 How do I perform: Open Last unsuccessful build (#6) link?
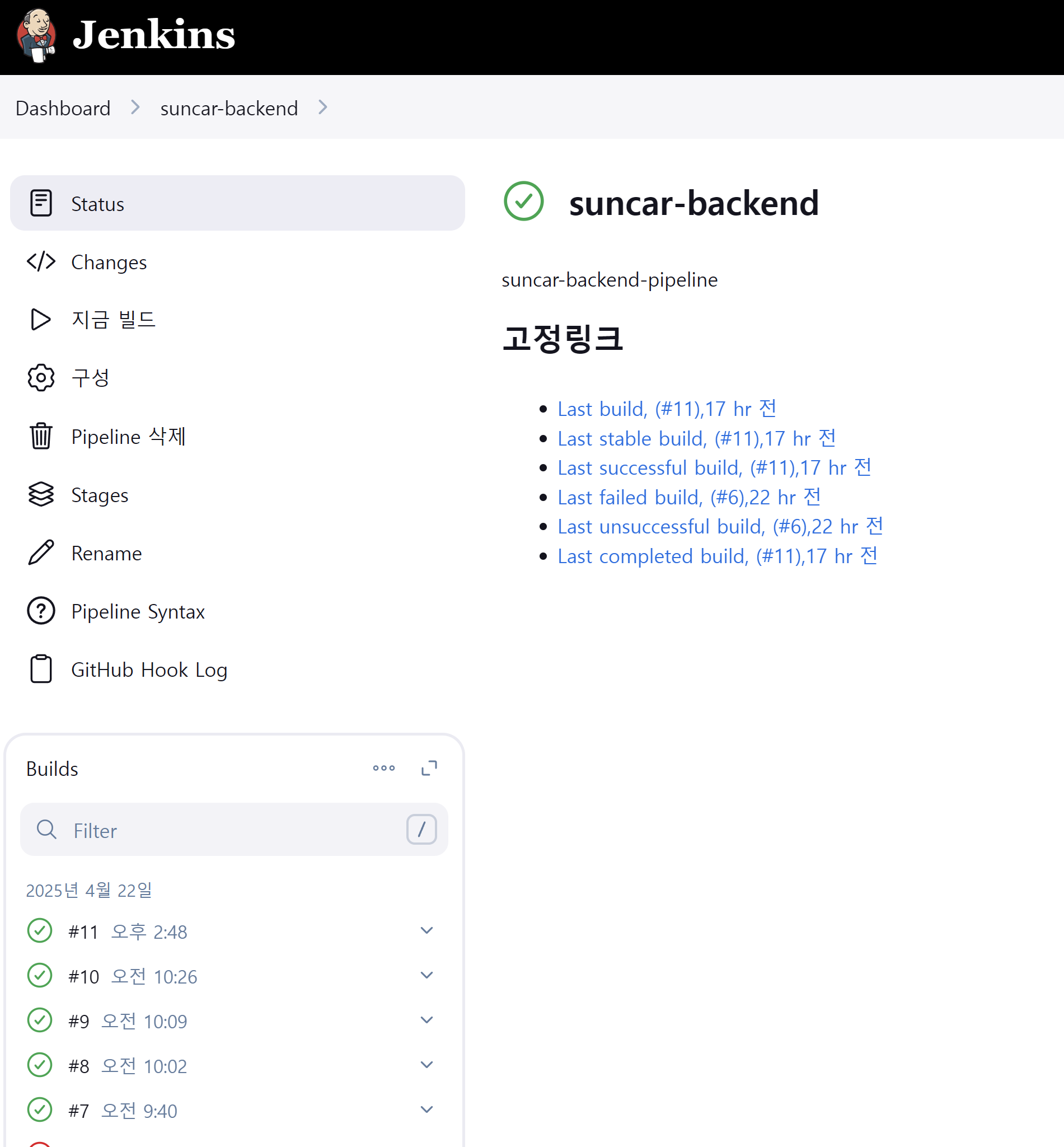coord(720,527)
